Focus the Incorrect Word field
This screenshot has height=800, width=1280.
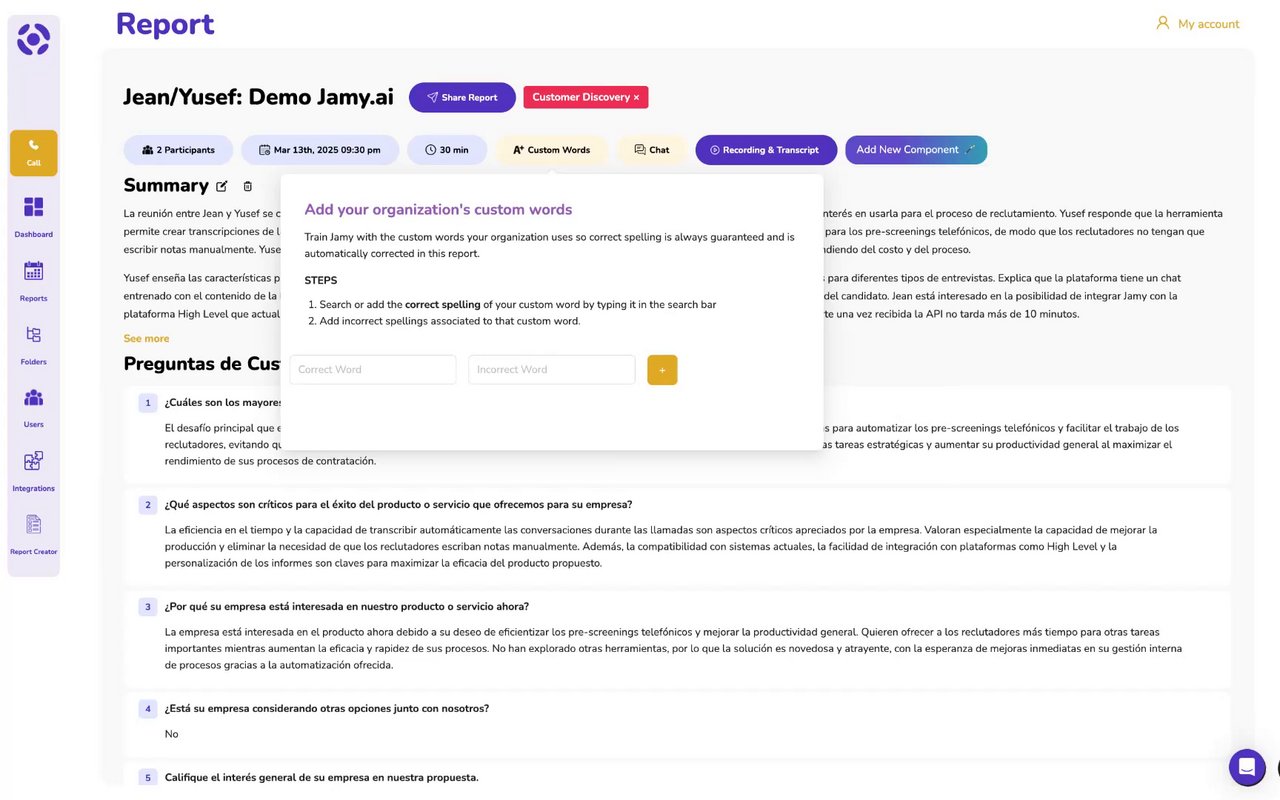pos(552,370)
